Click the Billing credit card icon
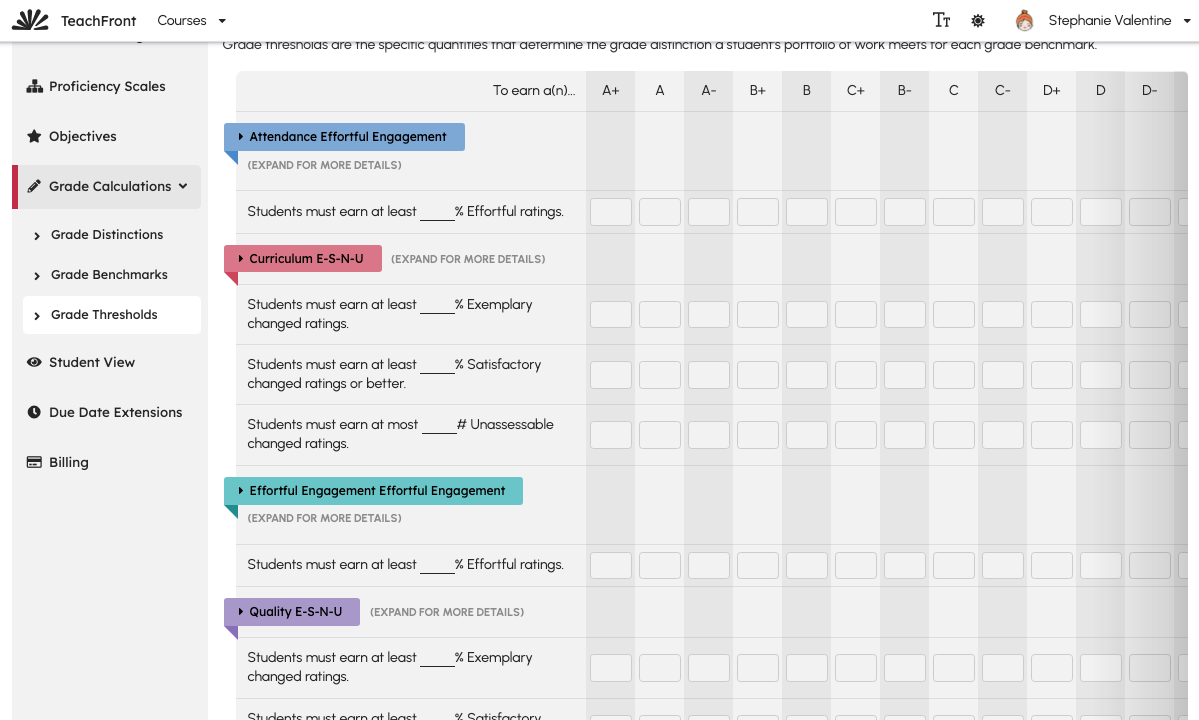The image size is (1199, 720). pyautogui.click(x=34, y=462)
